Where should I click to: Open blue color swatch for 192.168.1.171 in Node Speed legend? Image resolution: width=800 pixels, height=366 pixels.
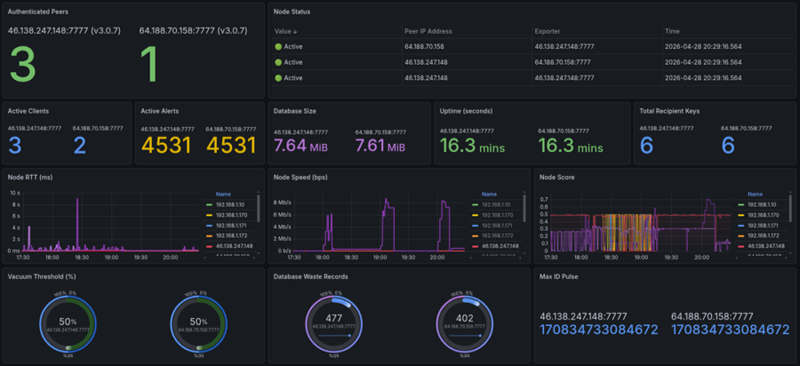point(474,225)
